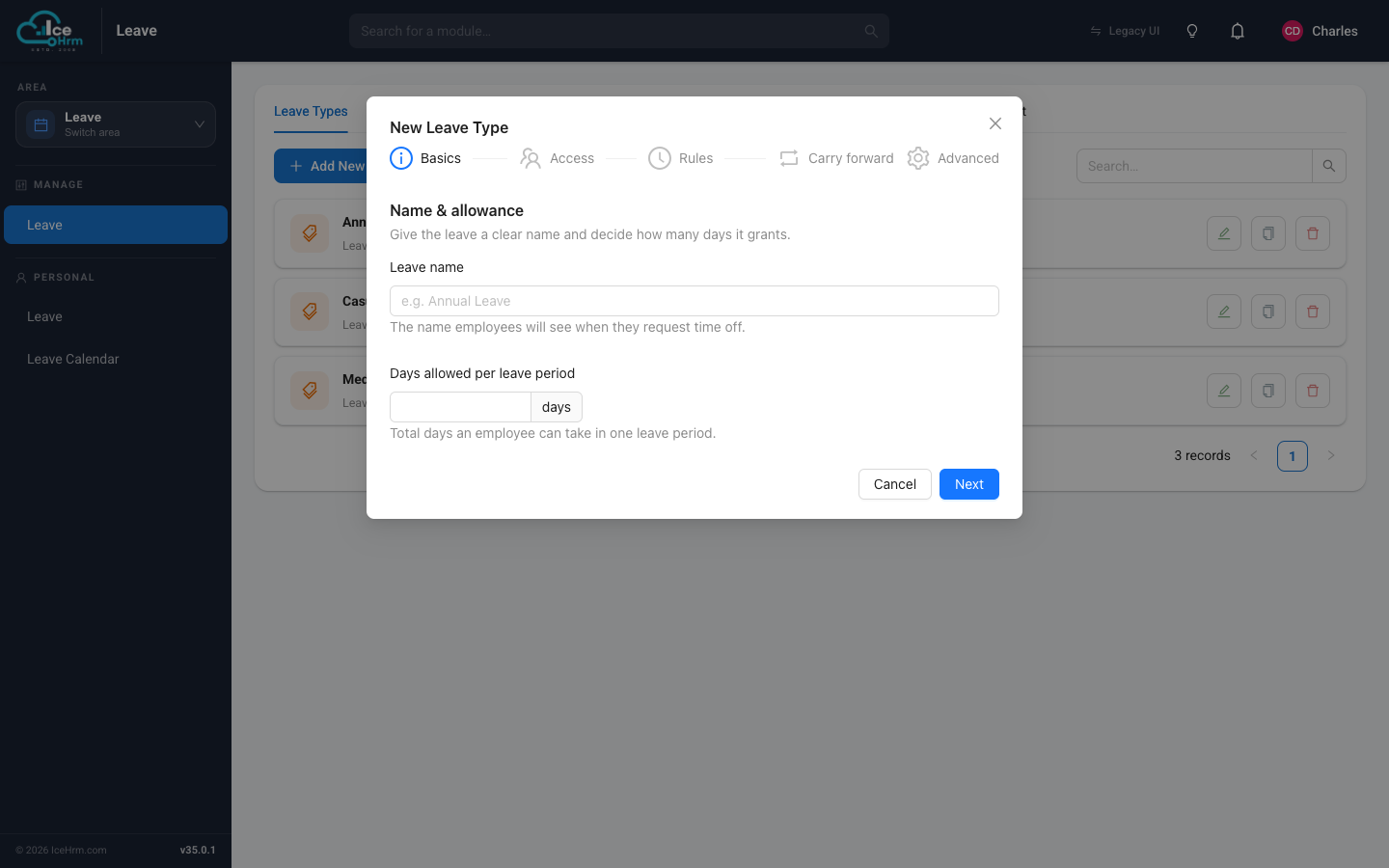Click the Cancel button
The image size is (1389, 868).
[x=895, y=484]
